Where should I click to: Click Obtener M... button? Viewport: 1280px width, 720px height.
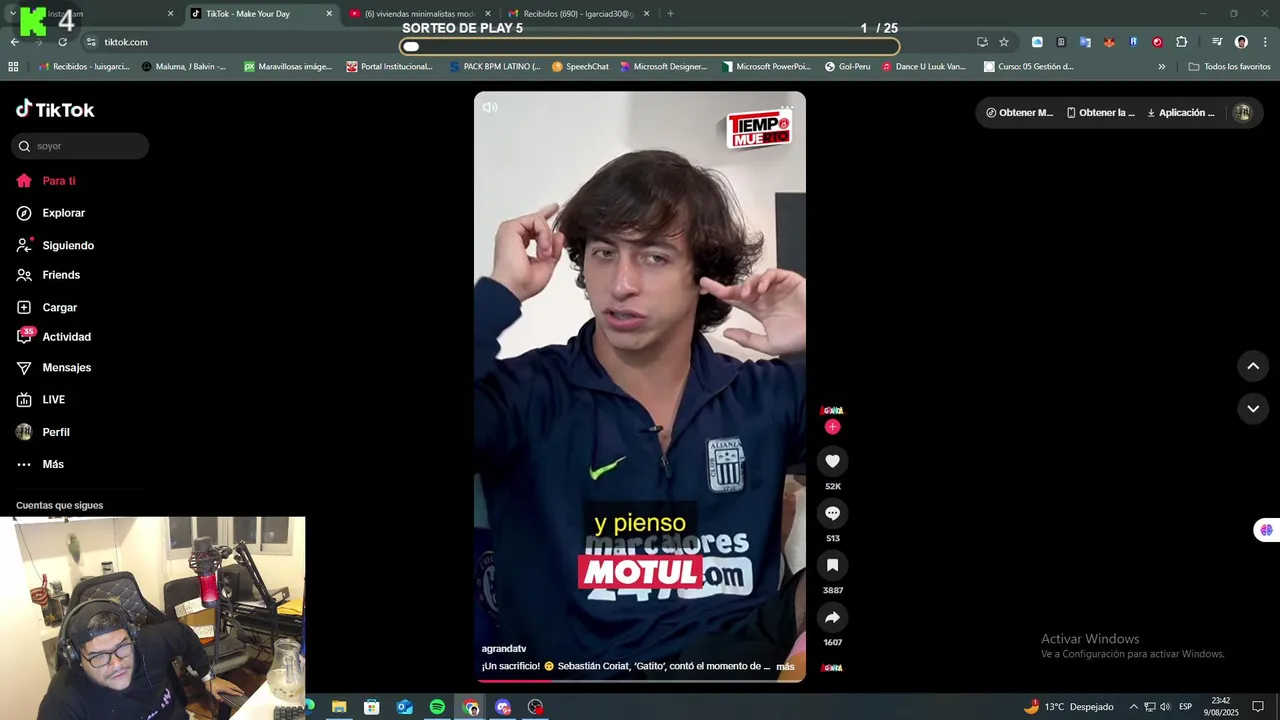tap(1020, 113)
